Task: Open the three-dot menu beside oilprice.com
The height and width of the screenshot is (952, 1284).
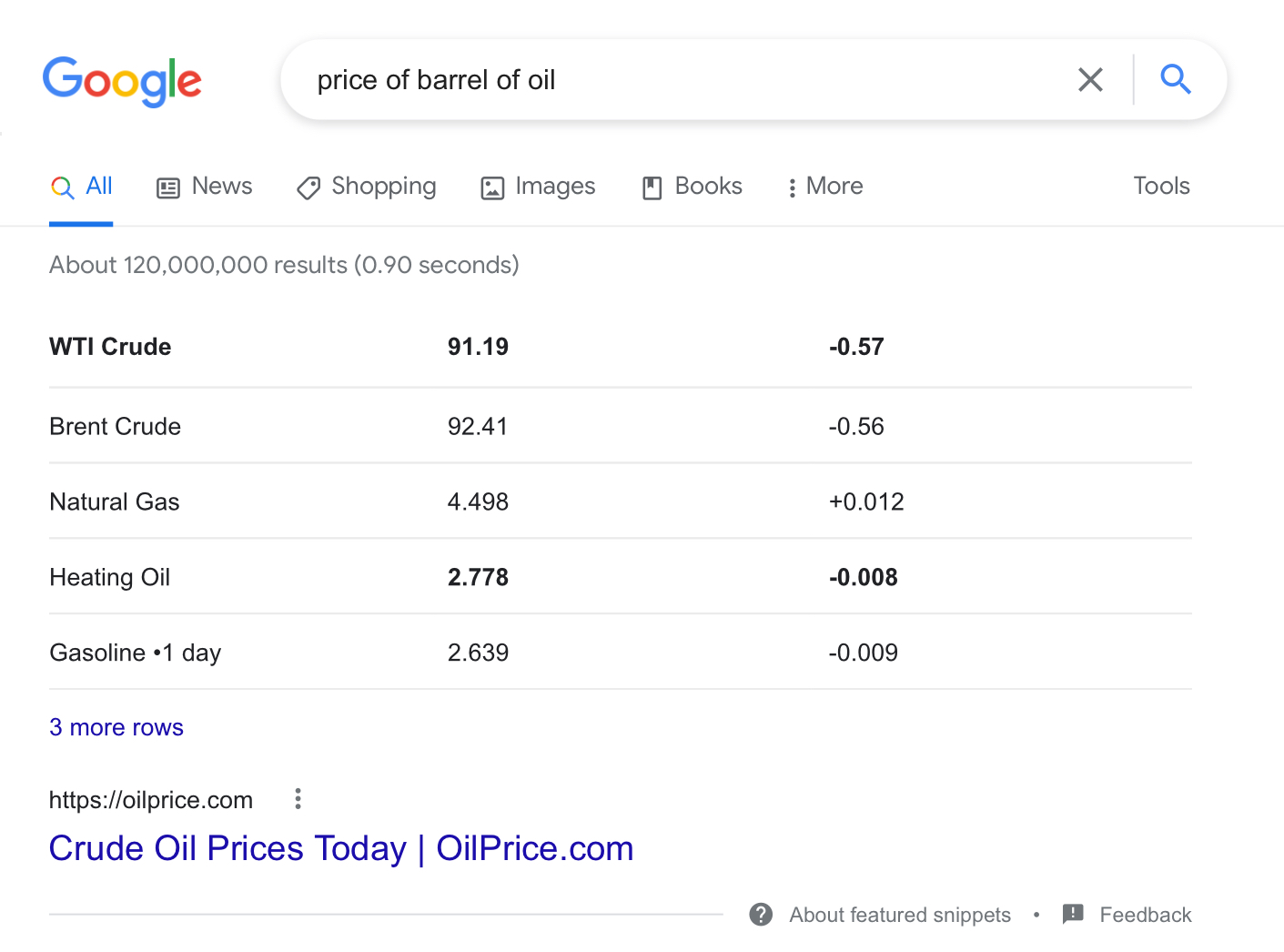Action: tap(298, 799)
